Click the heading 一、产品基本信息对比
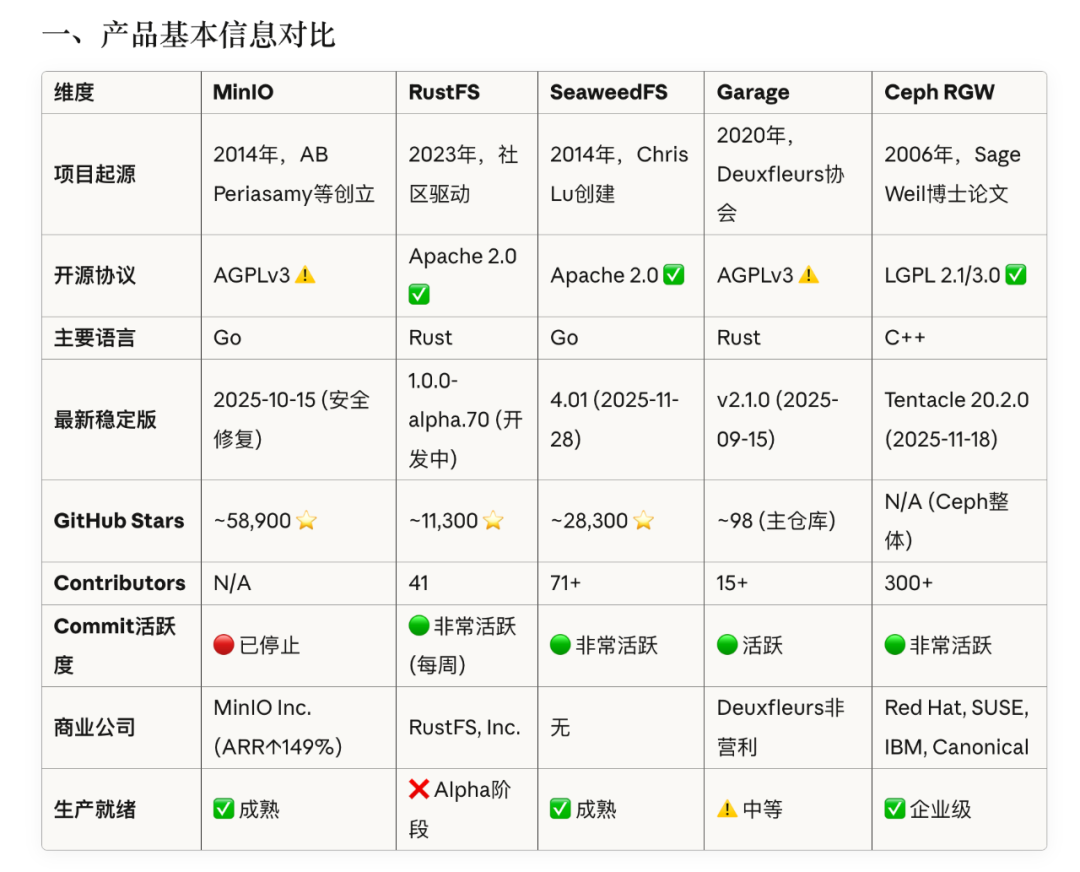1080x872 pixels. (189, 35)
